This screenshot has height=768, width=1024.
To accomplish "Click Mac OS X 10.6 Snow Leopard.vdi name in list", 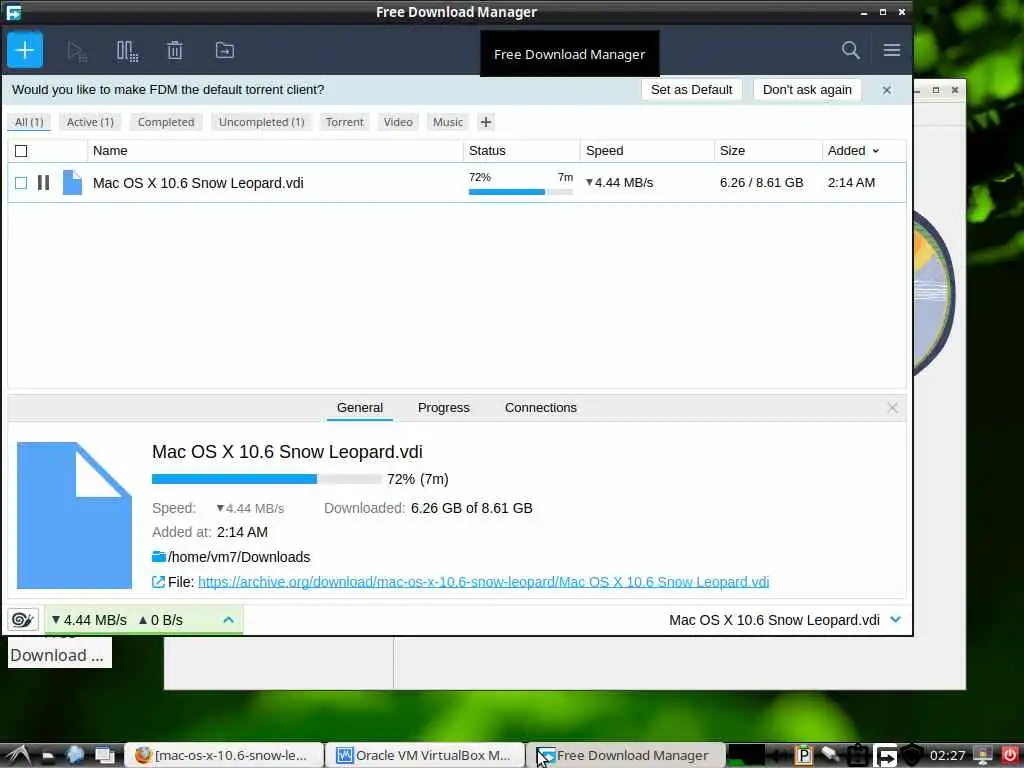I will point(198,183).
